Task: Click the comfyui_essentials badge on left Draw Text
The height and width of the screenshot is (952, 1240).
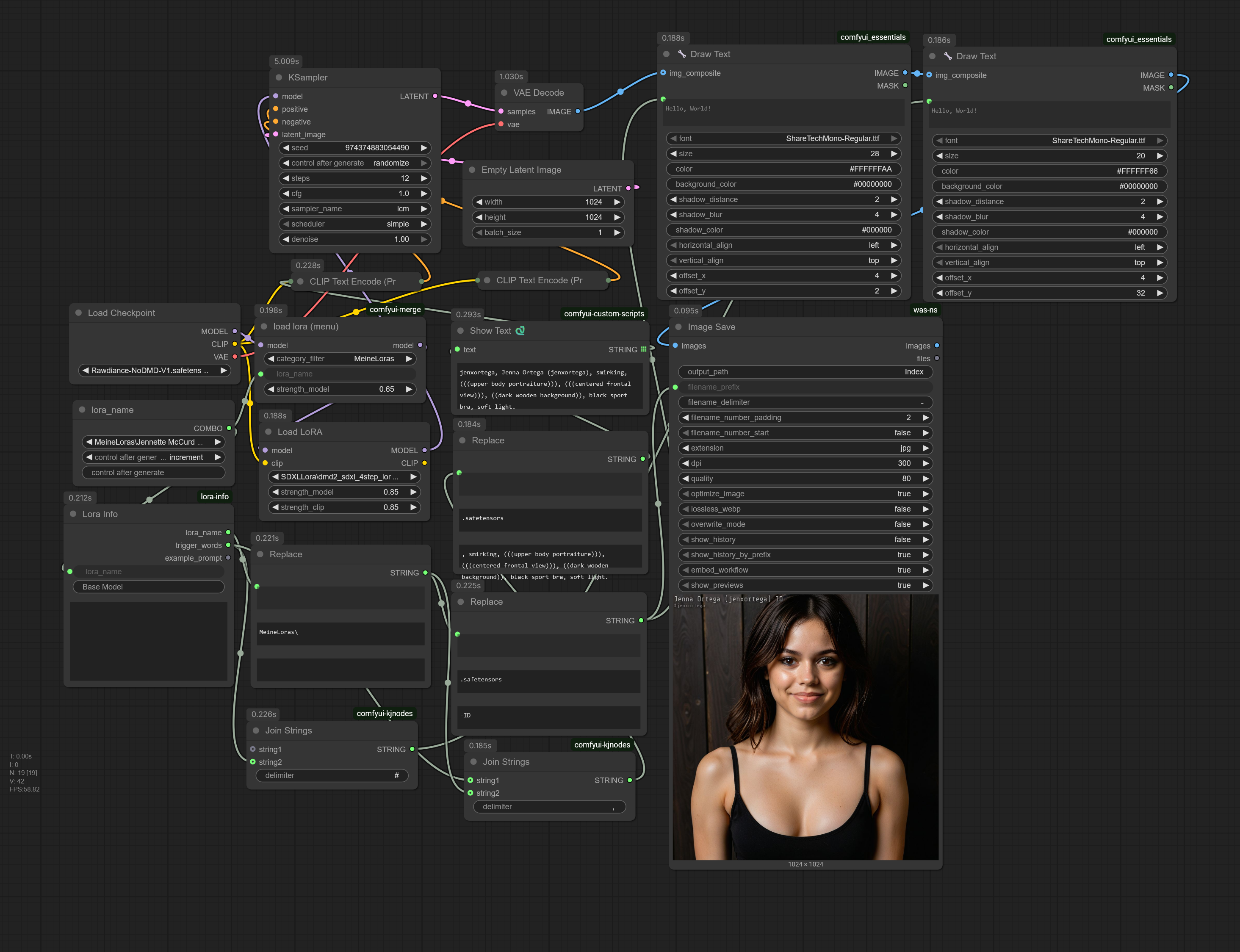Action: pyautogui.click(x=873, y=37)
